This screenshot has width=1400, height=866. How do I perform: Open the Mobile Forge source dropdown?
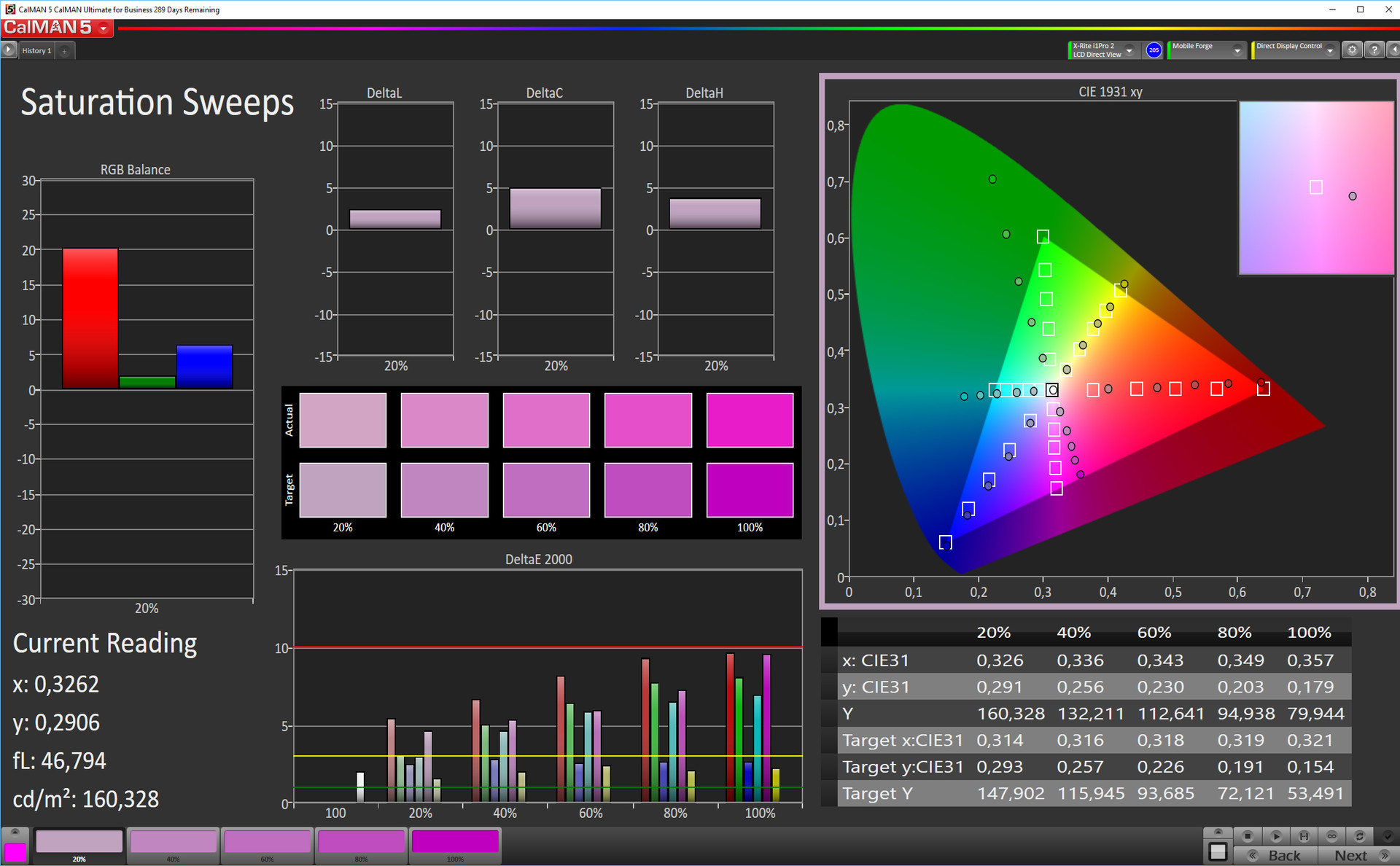tap(1237, 50)
